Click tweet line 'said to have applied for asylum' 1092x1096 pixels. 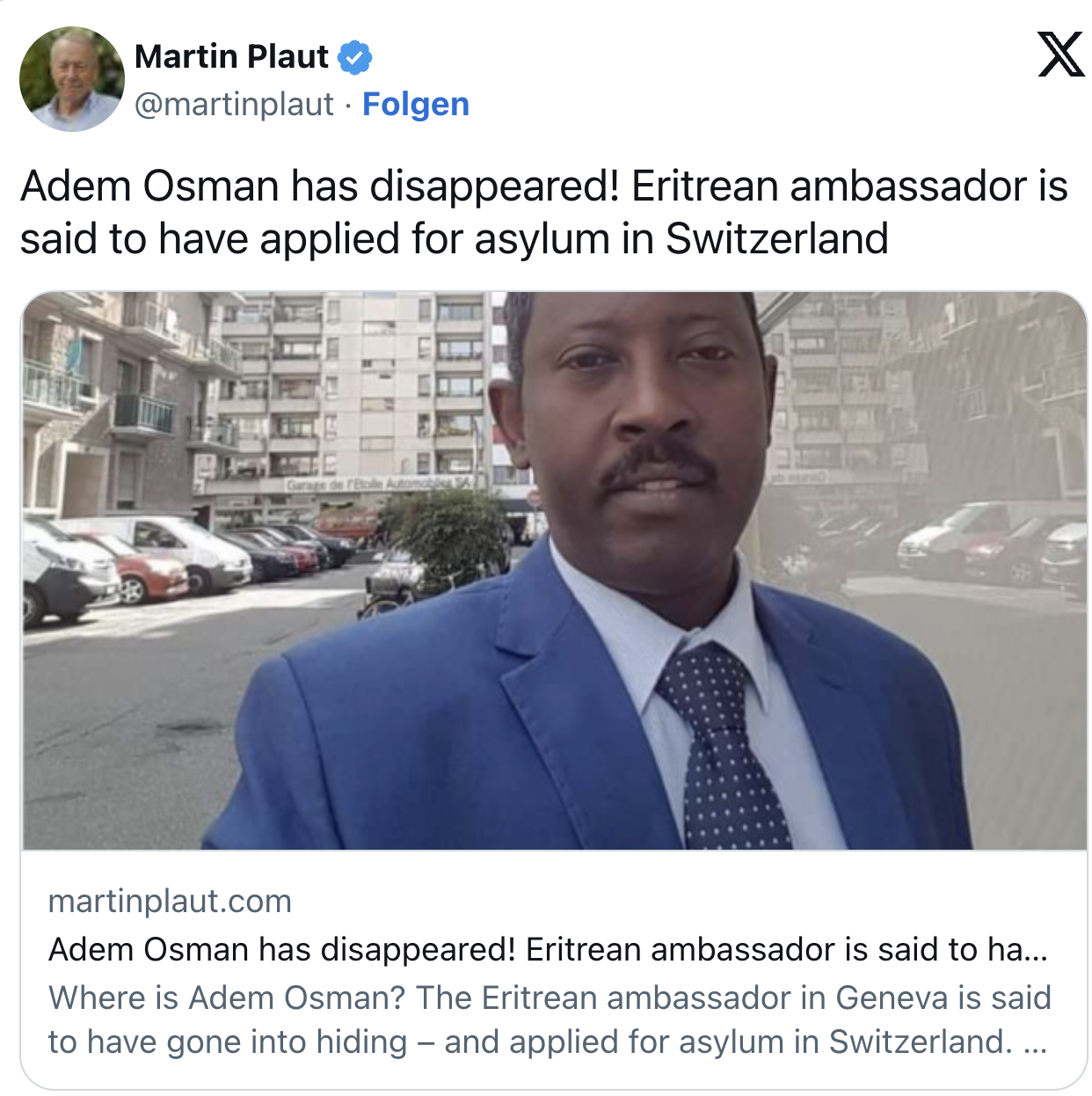455,238
